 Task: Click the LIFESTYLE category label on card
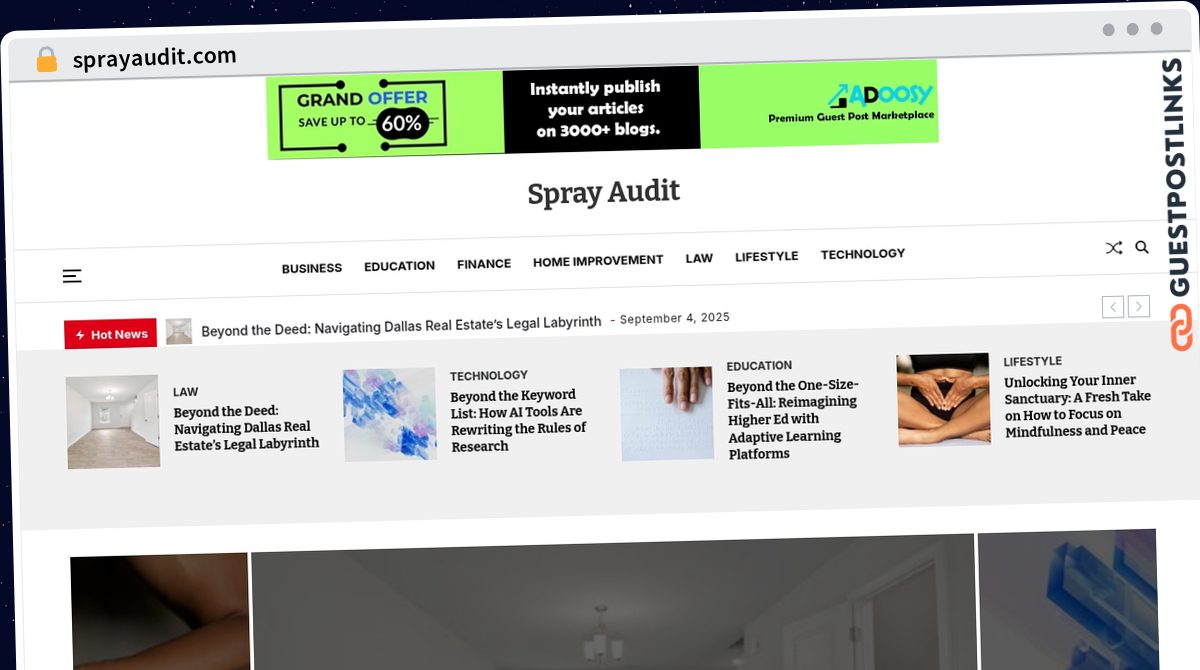pyautogui.click(x=1033, y=361)
